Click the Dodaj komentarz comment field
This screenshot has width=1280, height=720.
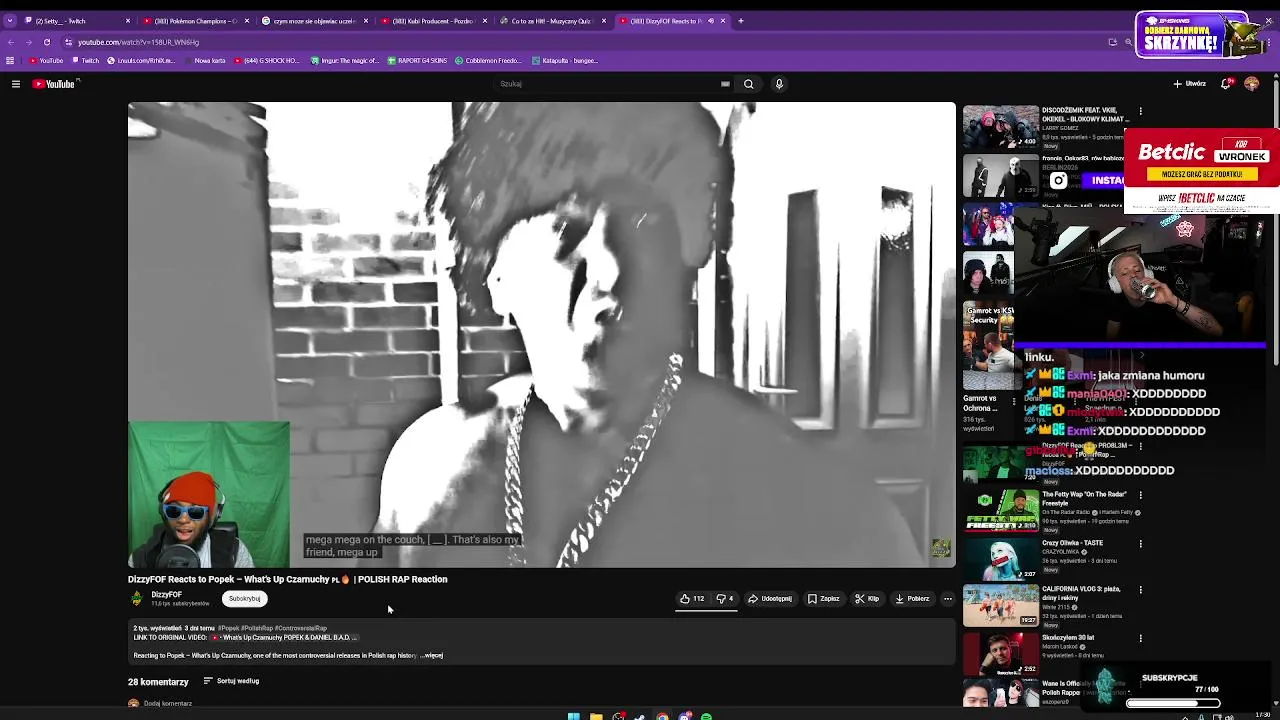coord(168,703)
